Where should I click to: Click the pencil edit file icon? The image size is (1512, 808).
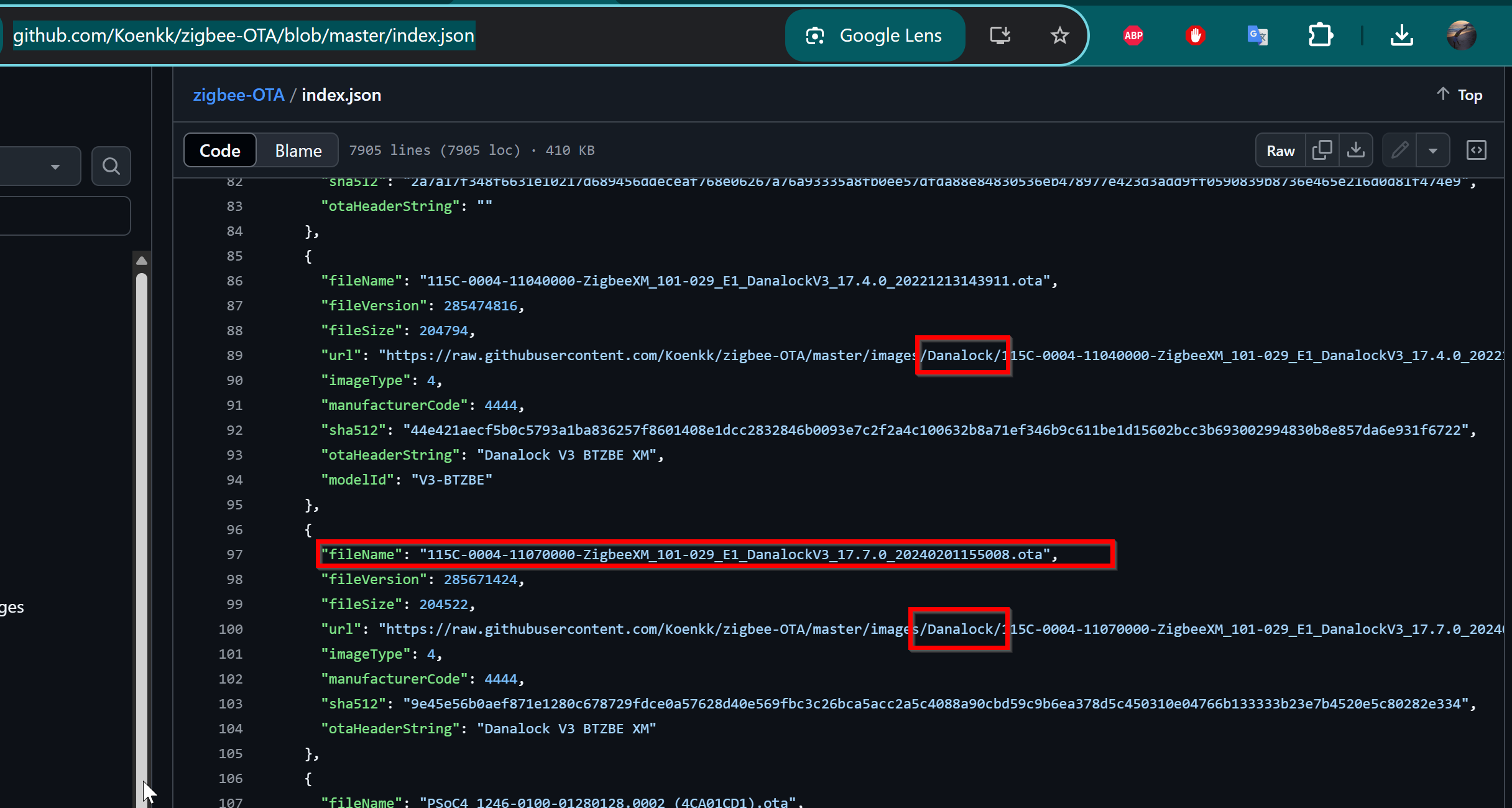click(x=1399, y=151)
